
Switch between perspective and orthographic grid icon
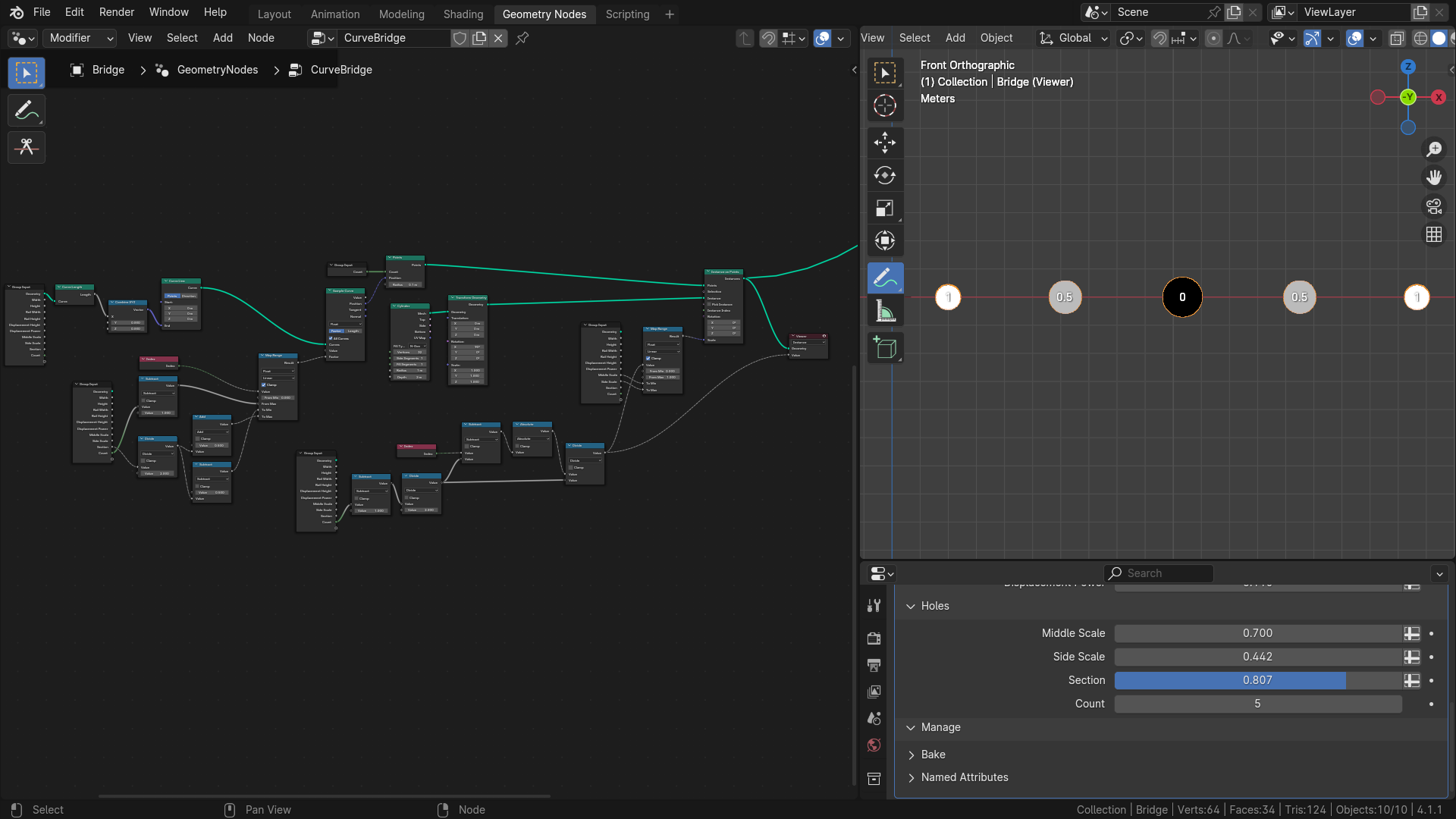(1434, 235)
